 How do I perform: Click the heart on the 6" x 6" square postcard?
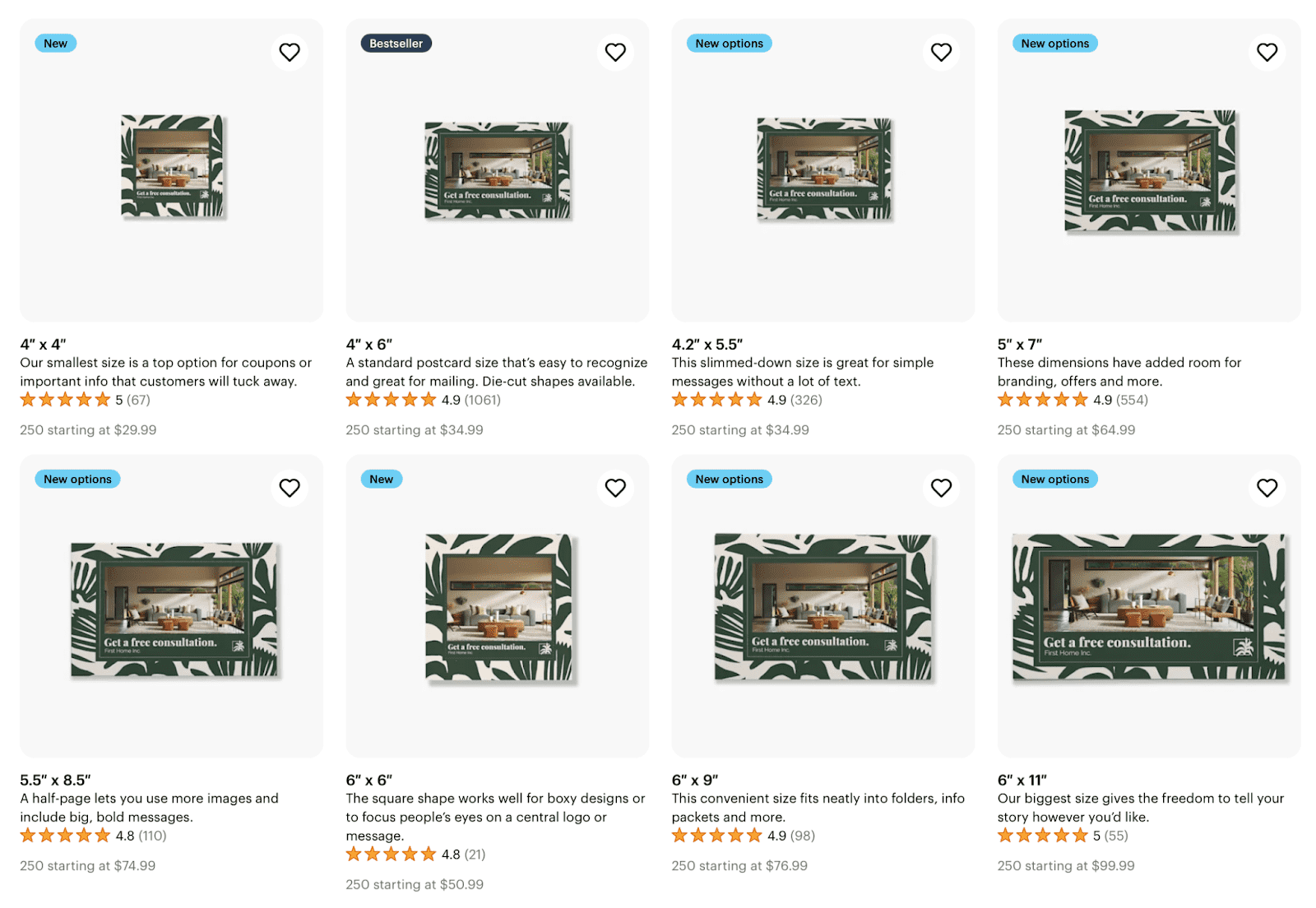point(615,488)
